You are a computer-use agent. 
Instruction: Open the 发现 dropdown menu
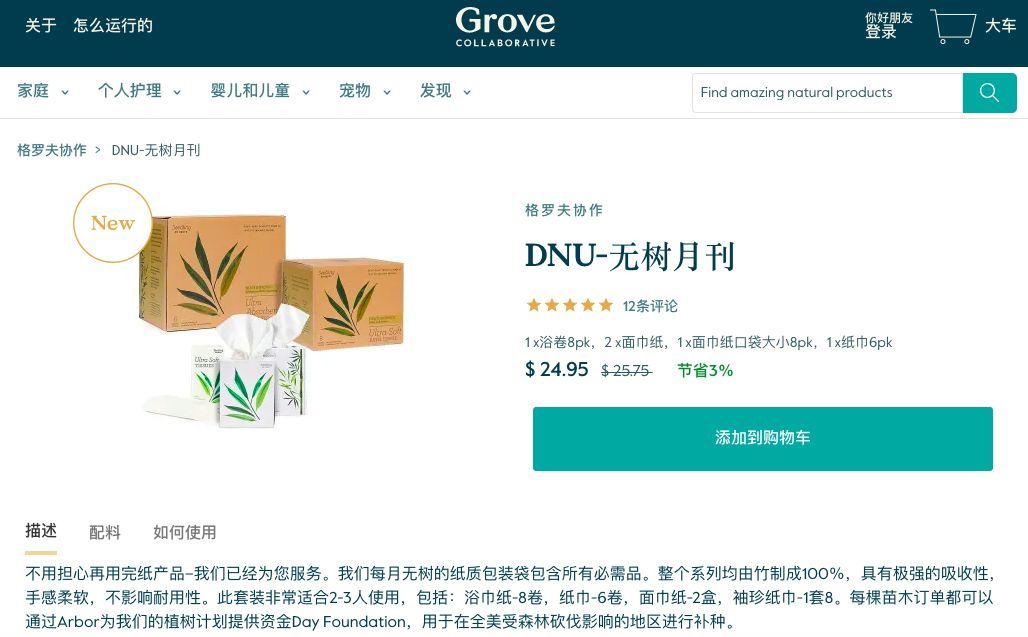coord(445,91)
